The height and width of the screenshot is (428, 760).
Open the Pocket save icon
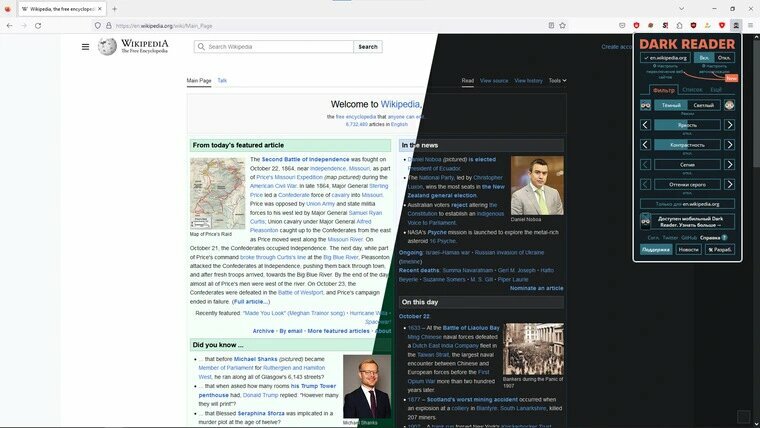[x=622, y=26]
